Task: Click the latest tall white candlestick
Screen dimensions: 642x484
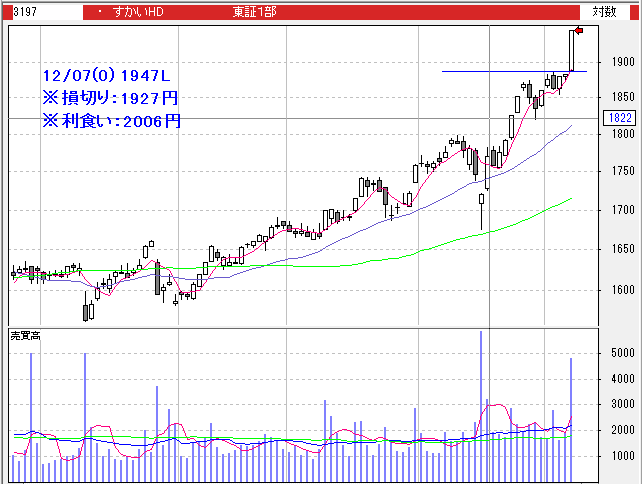Action: click(x=573, y=50)
